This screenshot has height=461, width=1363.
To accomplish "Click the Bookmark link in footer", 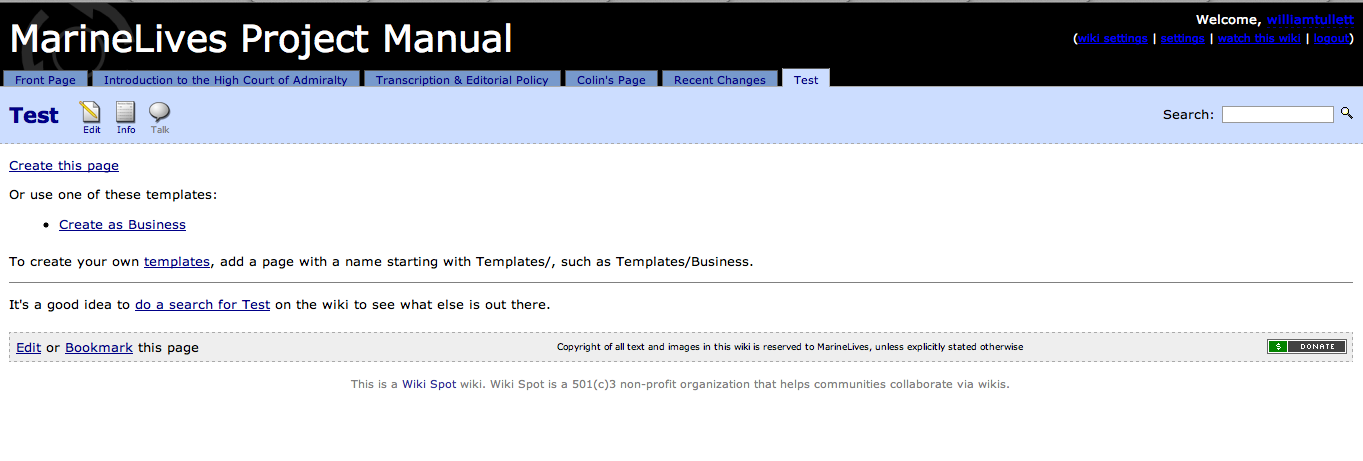I will click(99, 348).
